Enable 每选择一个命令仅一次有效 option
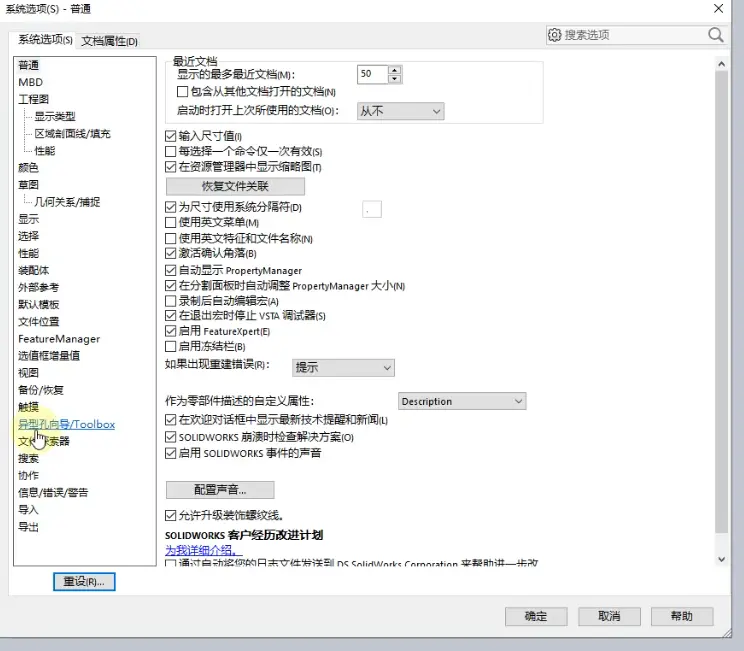 [170, 151]
